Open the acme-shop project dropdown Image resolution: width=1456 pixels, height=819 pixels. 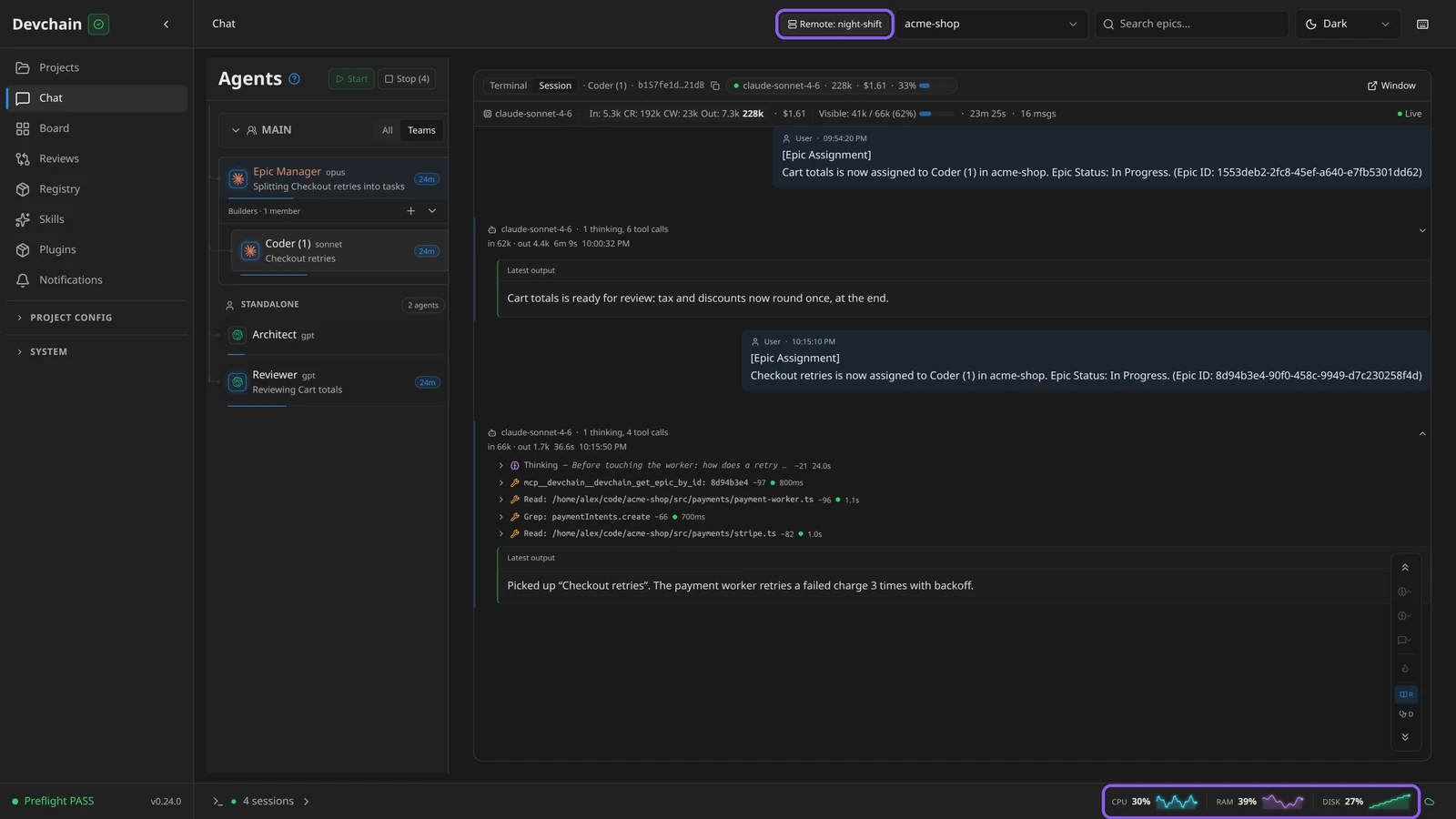tap(991, 25)
